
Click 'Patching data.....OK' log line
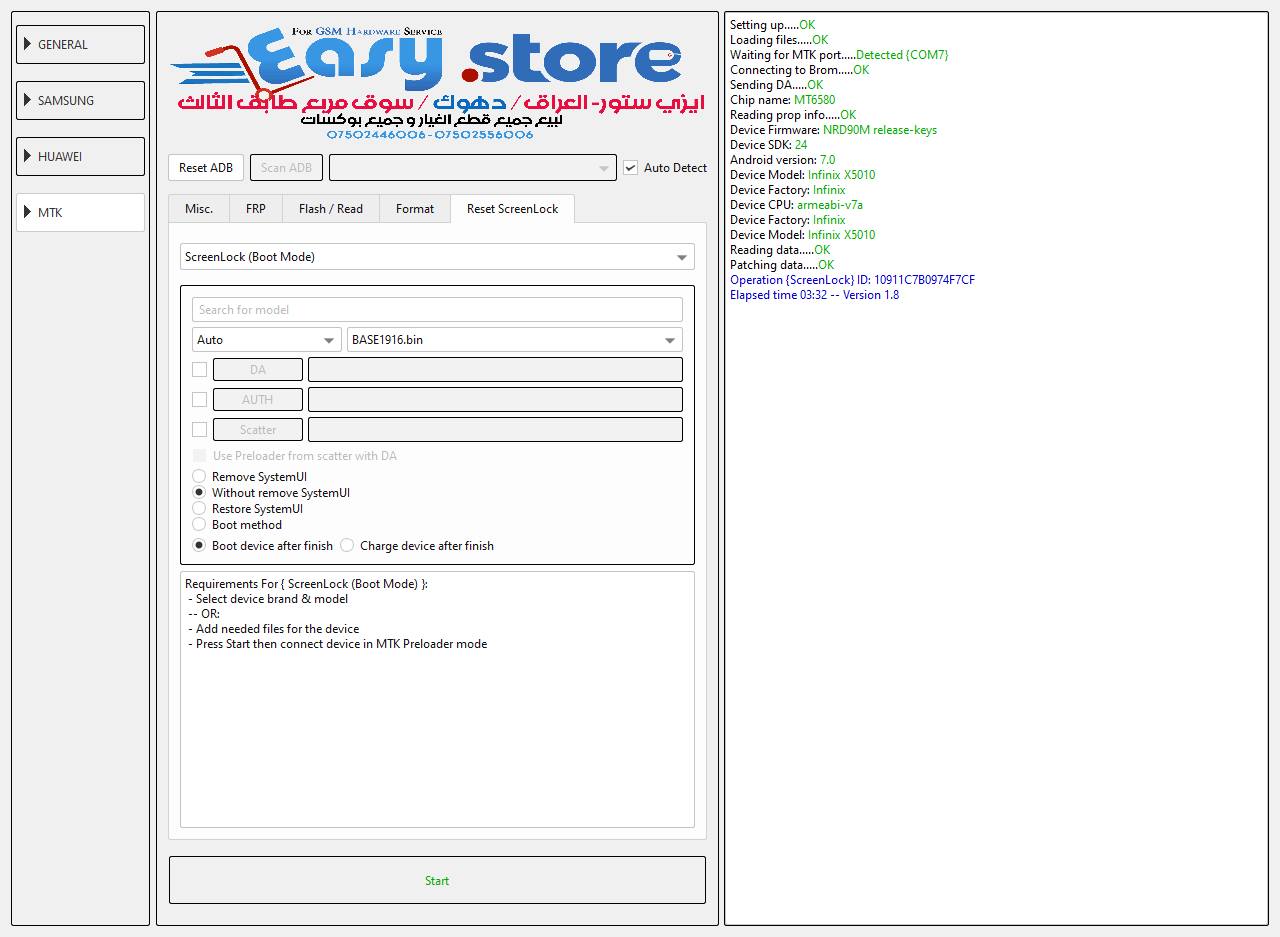pyautogui.click(x=782, y=265)
